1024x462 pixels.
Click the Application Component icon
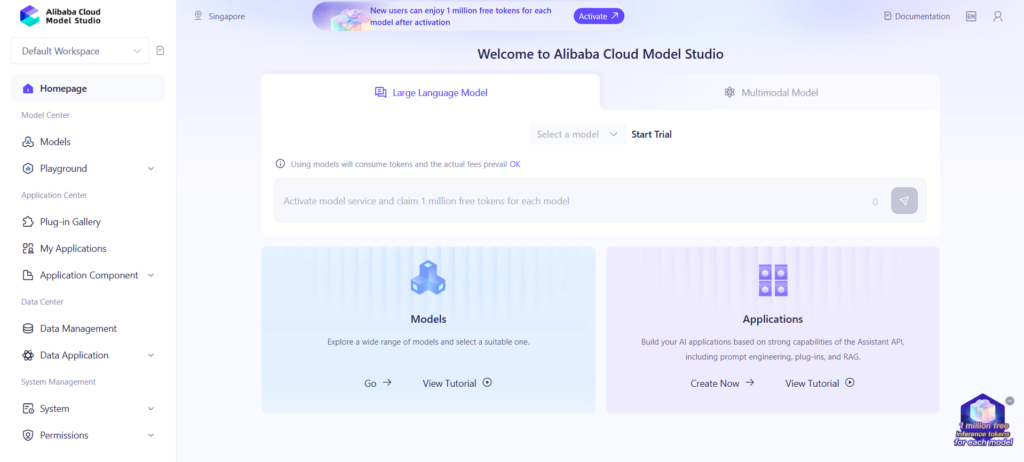click(28, 275)
